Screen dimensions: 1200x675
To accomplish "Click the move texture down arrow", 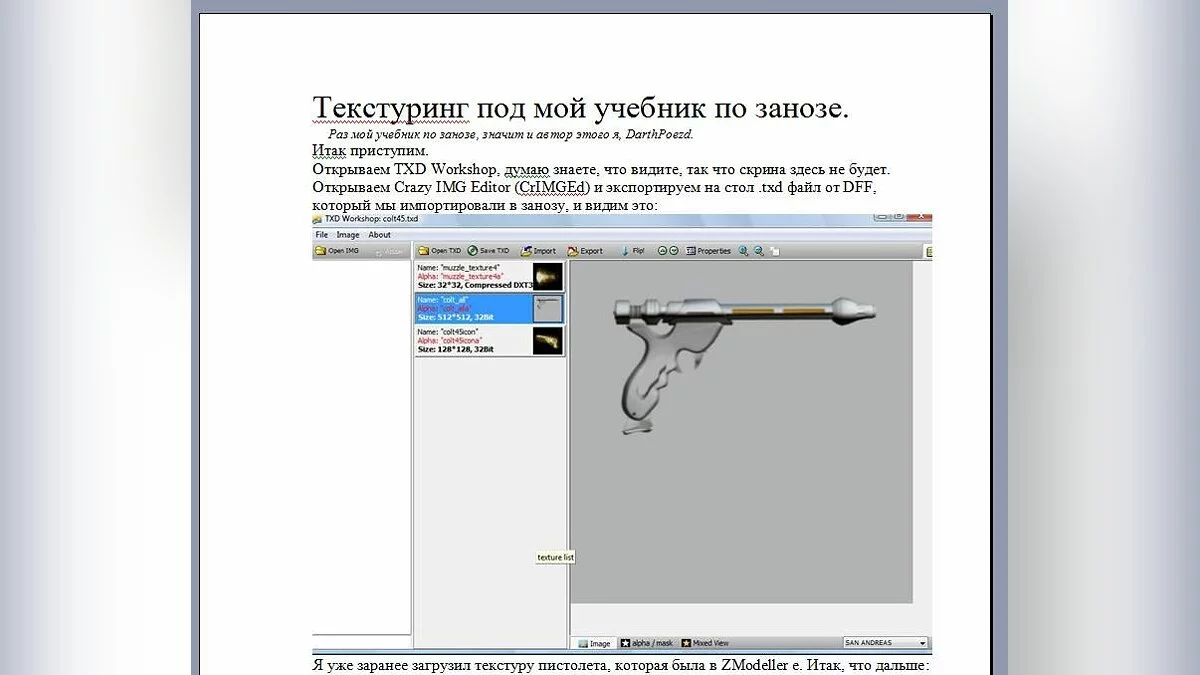I will point(674,251).
